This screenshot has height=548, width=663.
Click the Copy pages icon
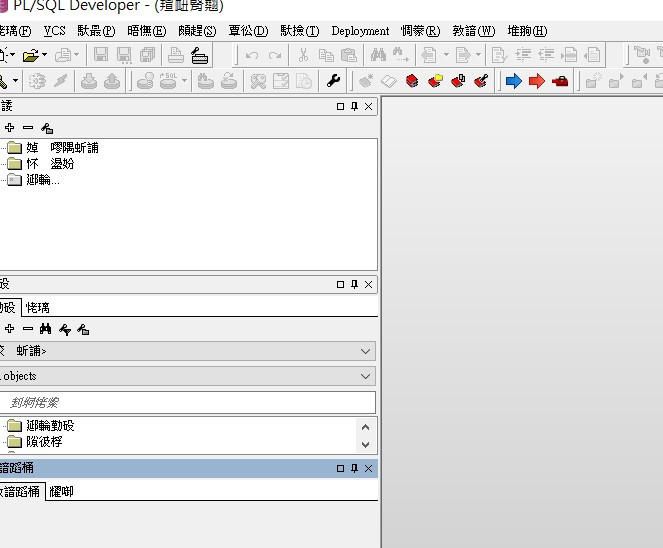(326, 55)
